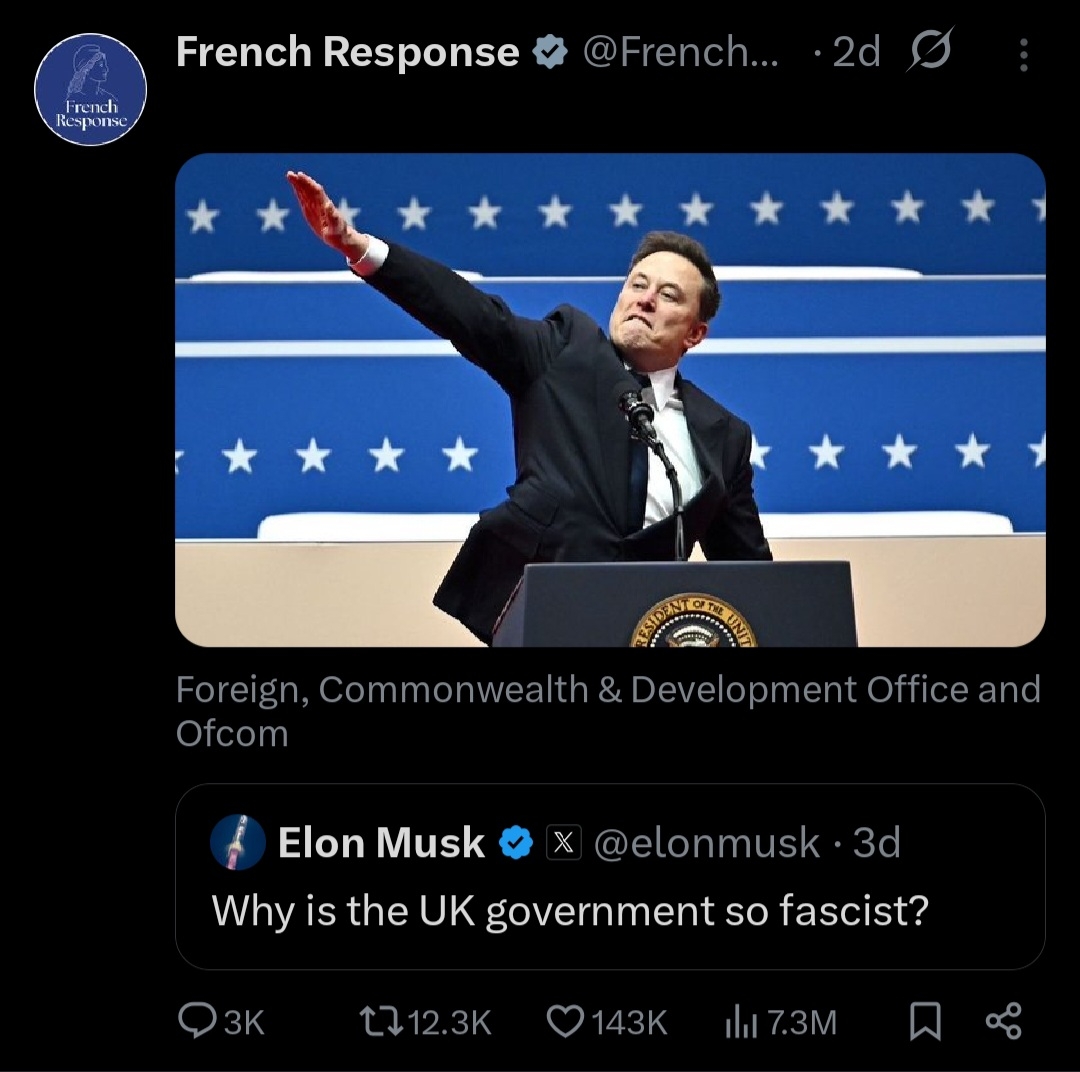The height and width of the screenshot is (1072, 1080).
Task: Open the three-dot more options menu
Action: pyautogui.click(x=1023, y=54)
